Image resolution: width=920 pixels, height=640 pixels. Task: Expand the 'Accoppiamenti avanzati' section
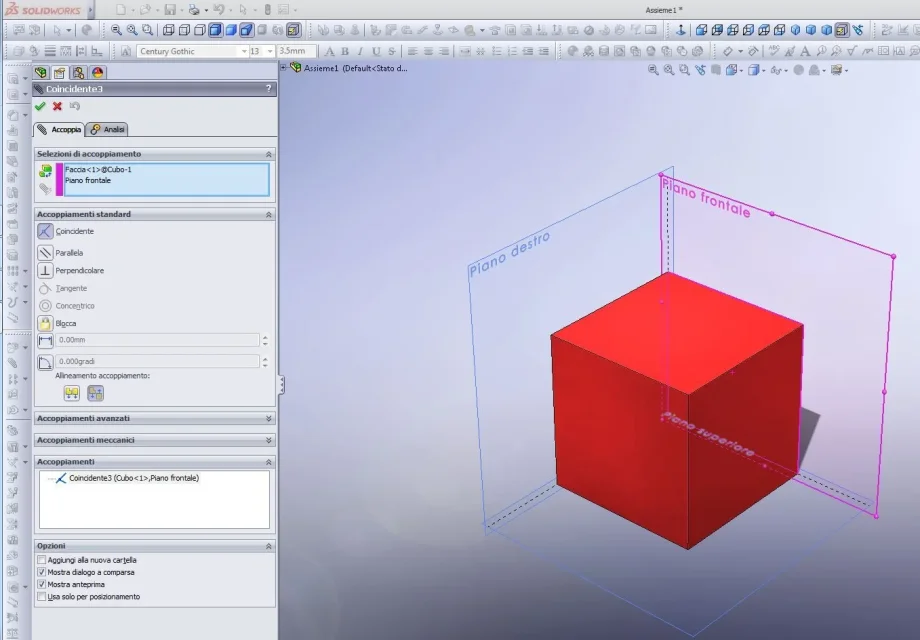point(269,419)
